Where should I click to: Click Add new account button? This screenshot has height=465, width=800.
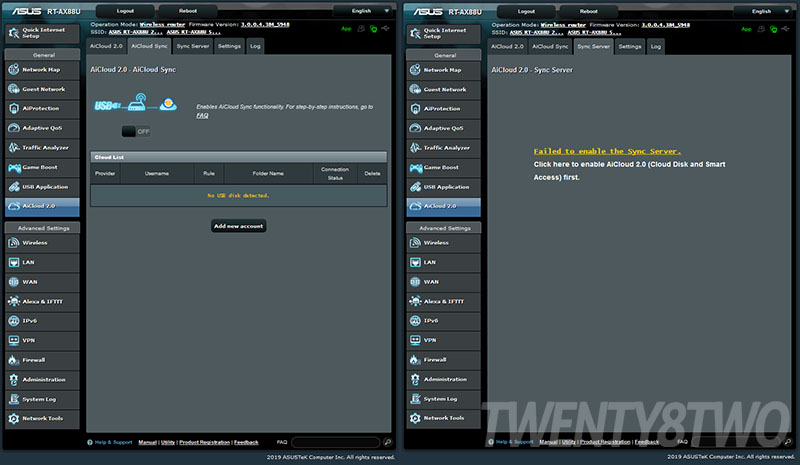pyautogui.click(x=238, y=226)
